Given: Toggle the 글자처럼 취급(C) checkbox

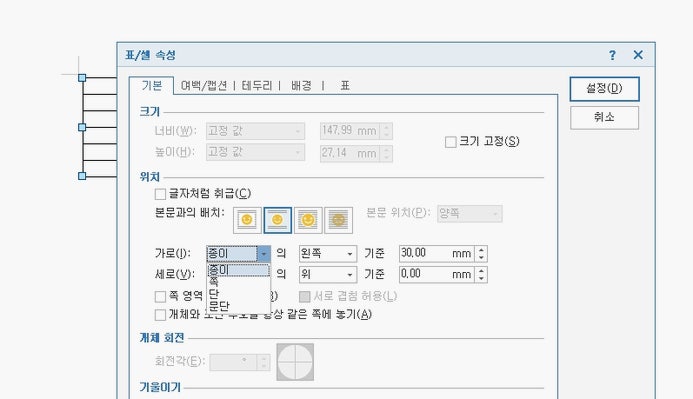Looking at the screenshot, I should [160, 194].
